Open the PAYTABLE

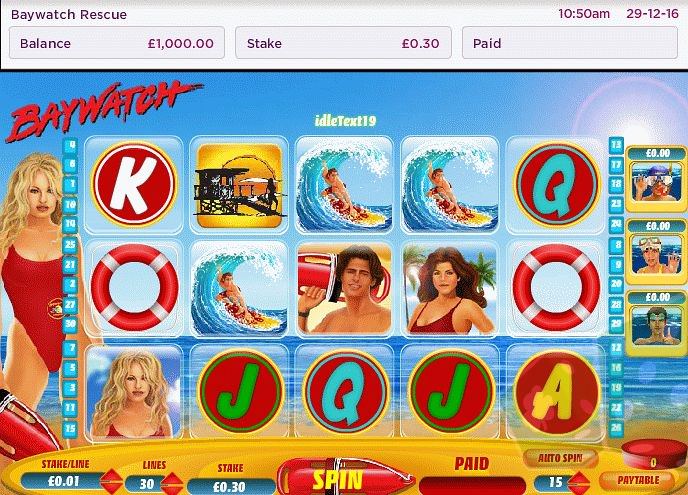(x=638, y=480)
